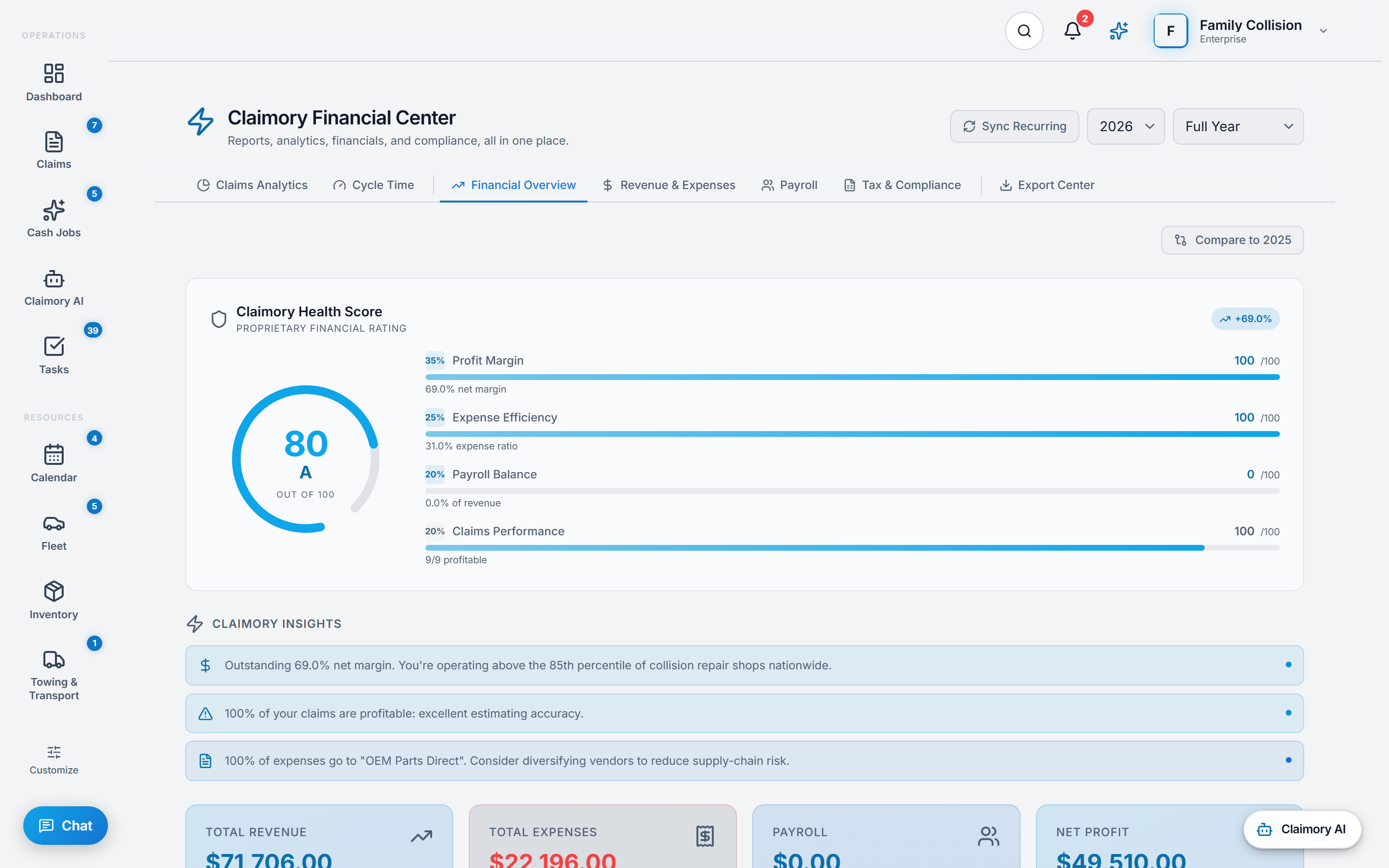Image resolution: width=1389 pixels, height=868 pixels.
Task: Open the Customize sliders icon
Action: [54, 752]
